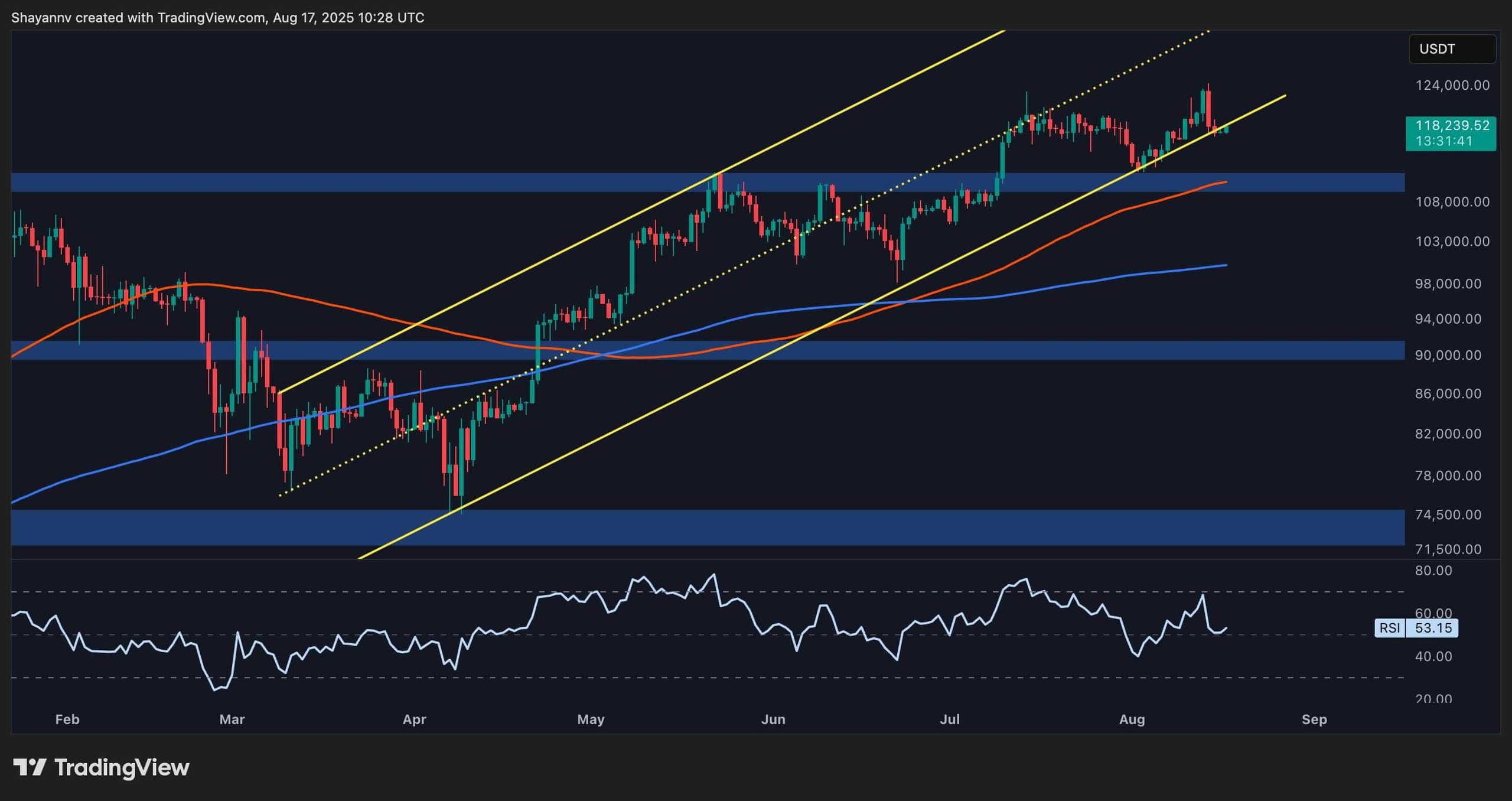The width and height of the screenshot is (1512, 801).
Task: Click the TradingView logo watermark
Action: click(100, 767)
